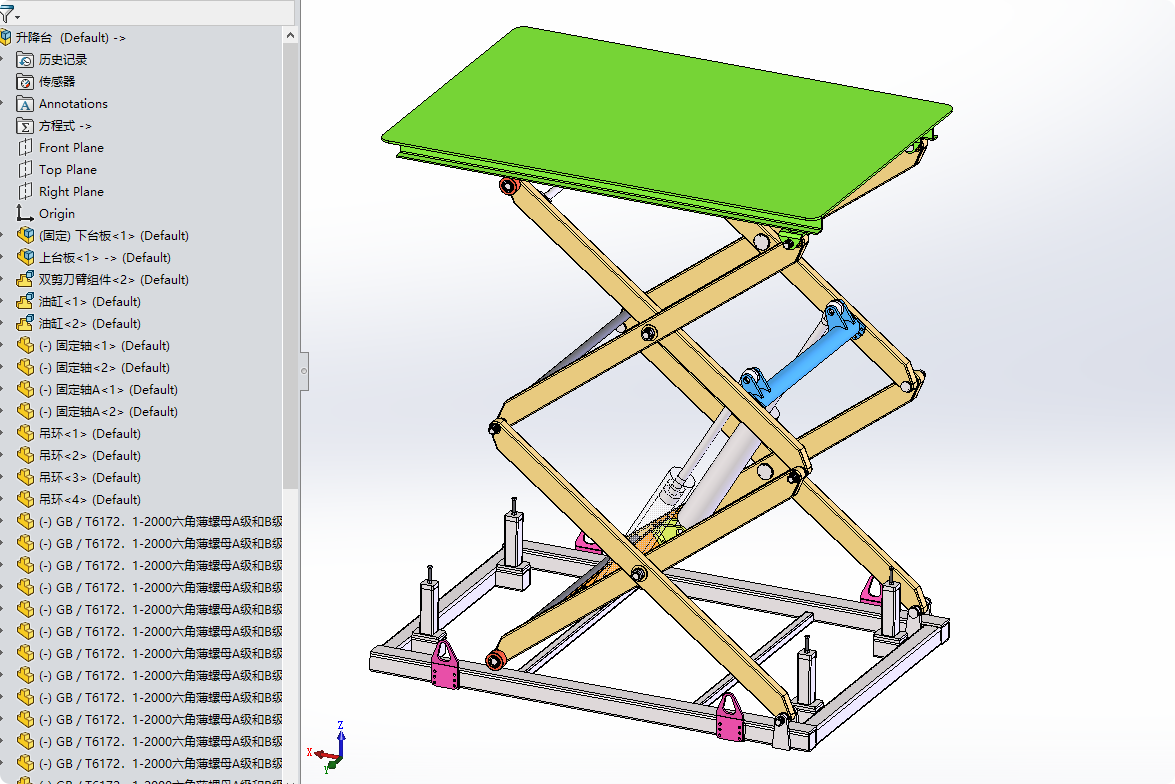Select the '吊环<4> (Default)' tree row

pos(79,499)
